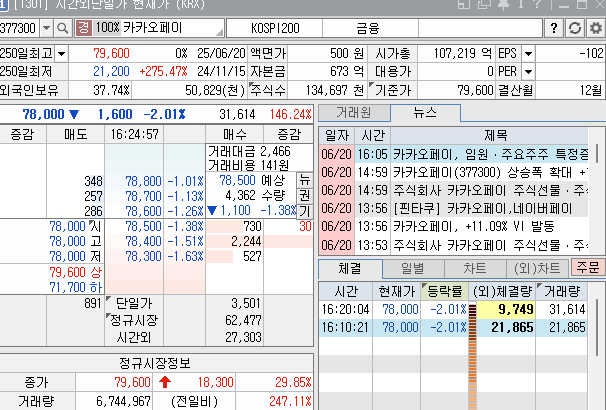Select the 뉴스 tab

(425, 113)
